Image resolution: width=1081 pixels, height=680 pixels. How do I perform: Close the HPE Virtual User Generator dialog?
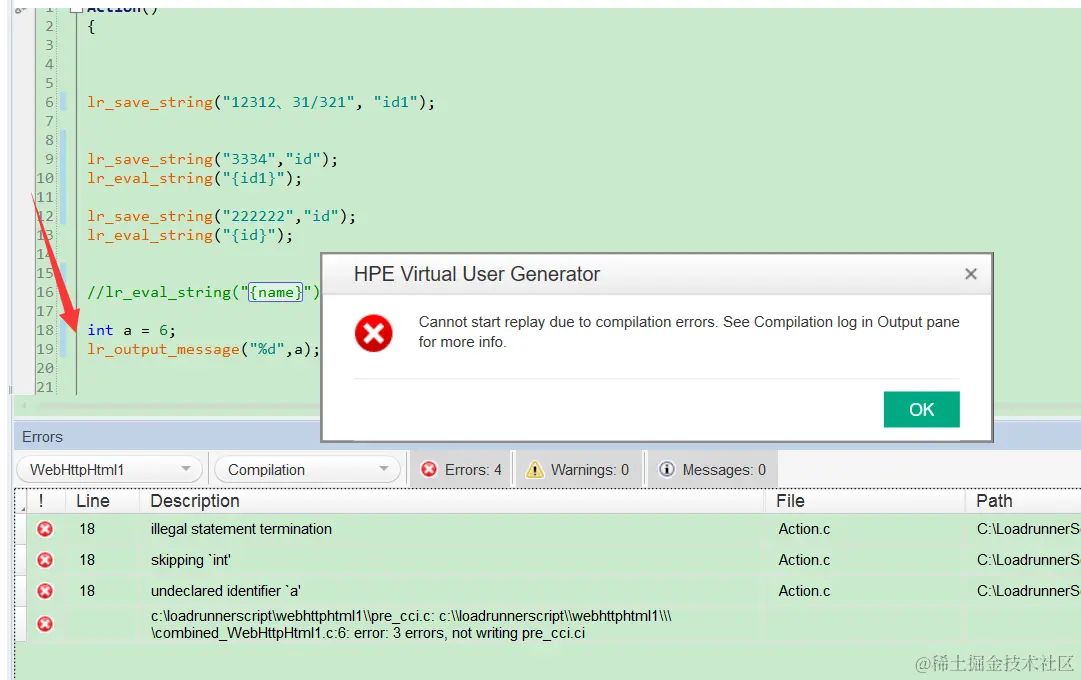[971, 274]
